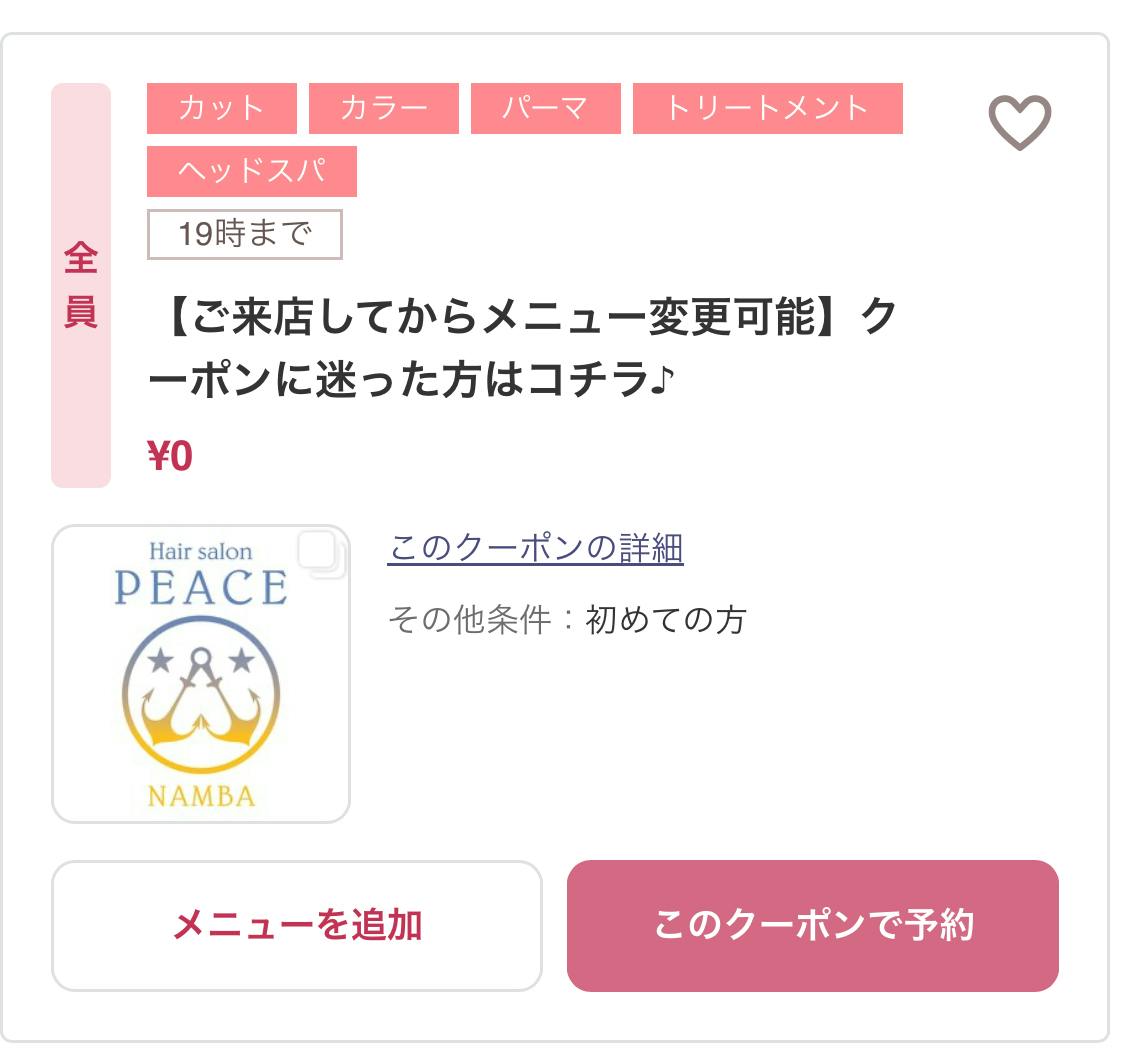Choose the パーマ tag
This screenshot has width=1129, height=1058.
pyautogui.click(x=546, y=108)
